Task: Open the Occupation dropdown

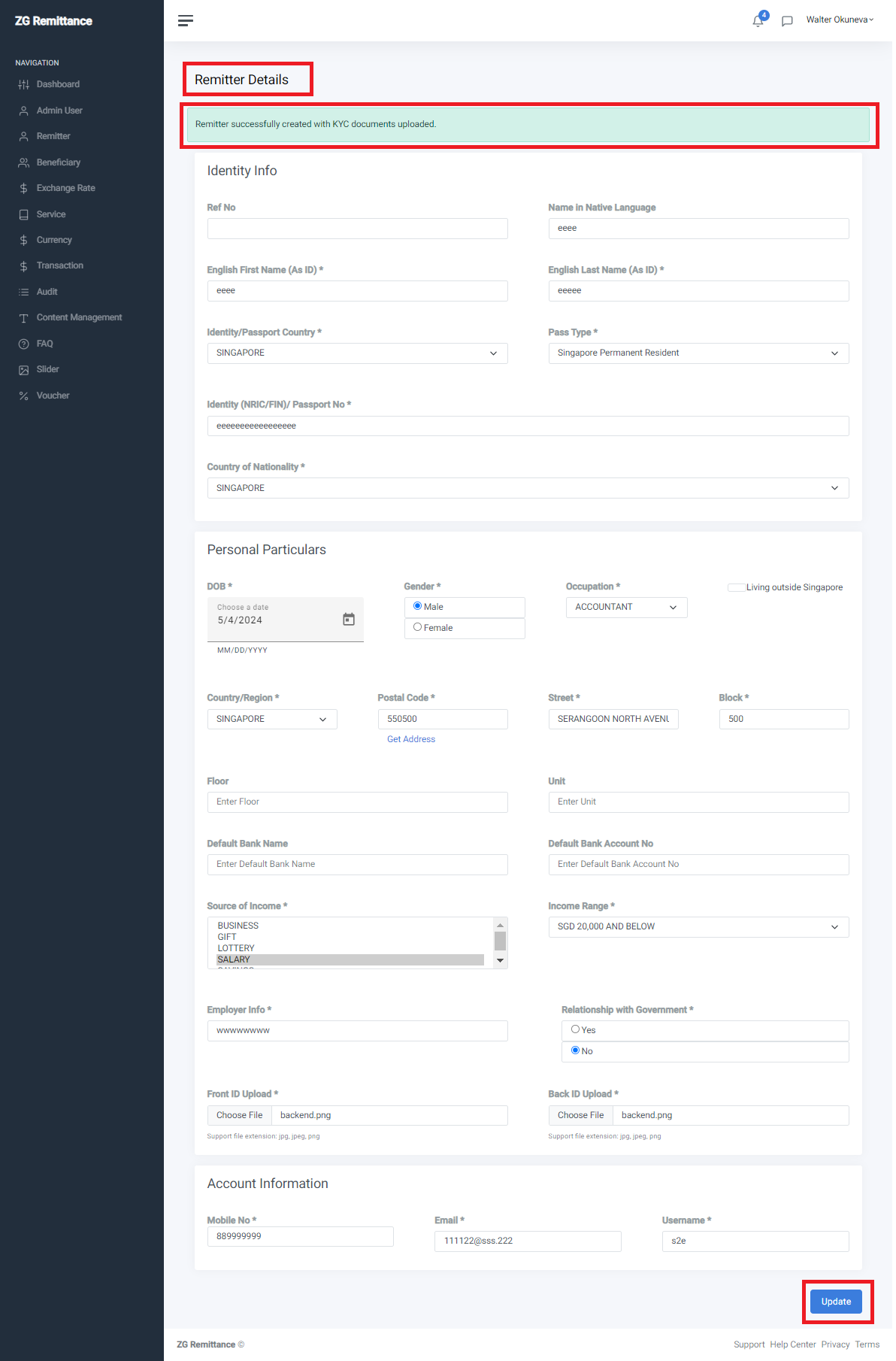Action: [626, 608]
